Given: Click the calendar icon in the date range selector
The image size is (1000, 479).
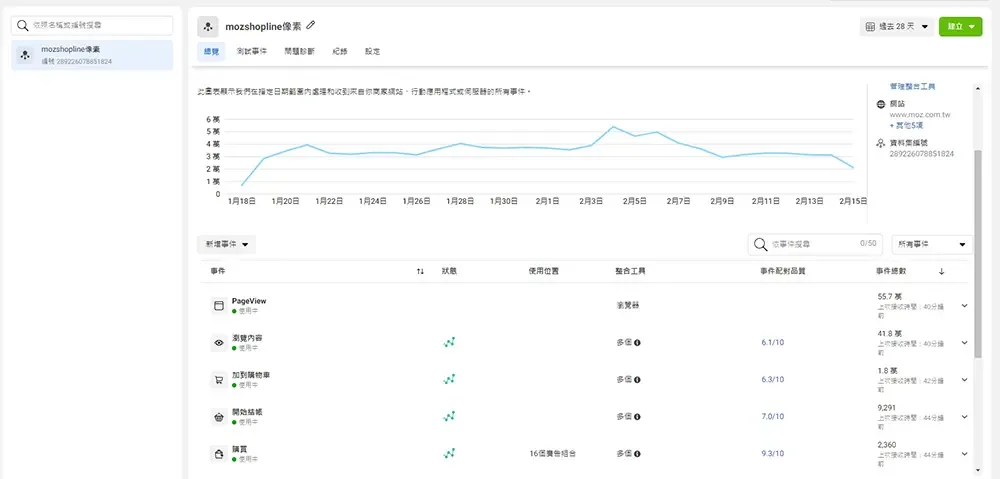Looking at the screenshot, I should (x=871, y=27).
